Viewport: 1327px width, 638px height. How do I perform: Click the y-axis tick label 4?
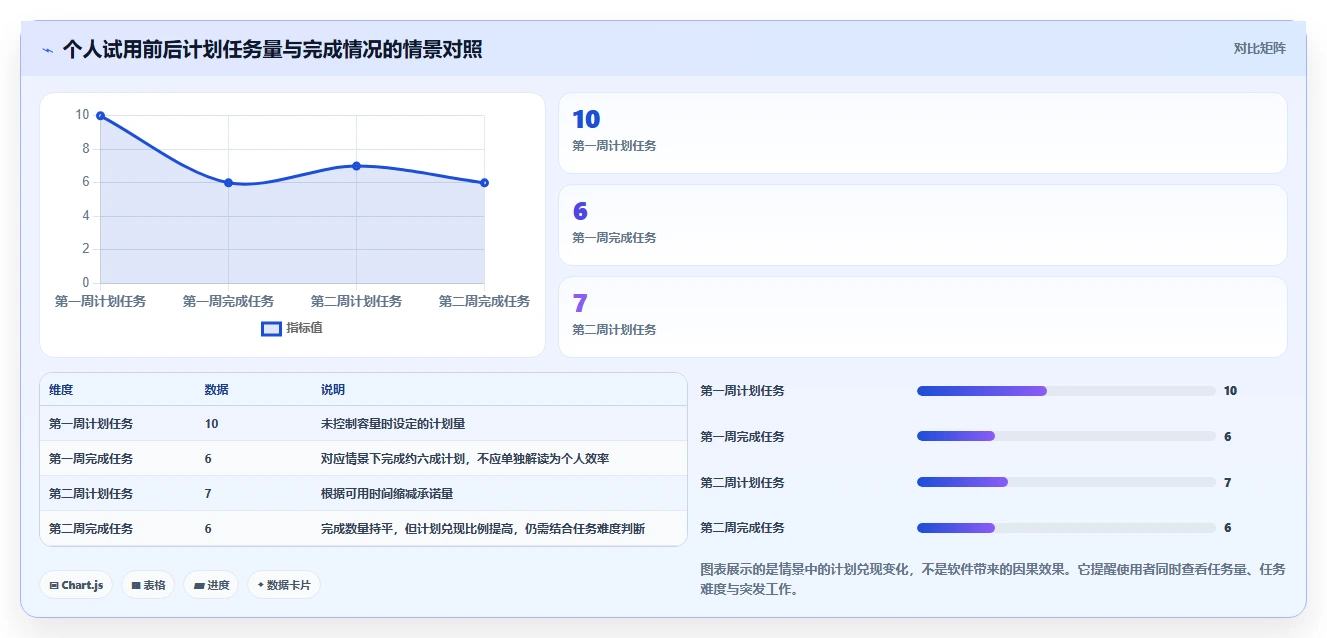click(x=85, y=216)
